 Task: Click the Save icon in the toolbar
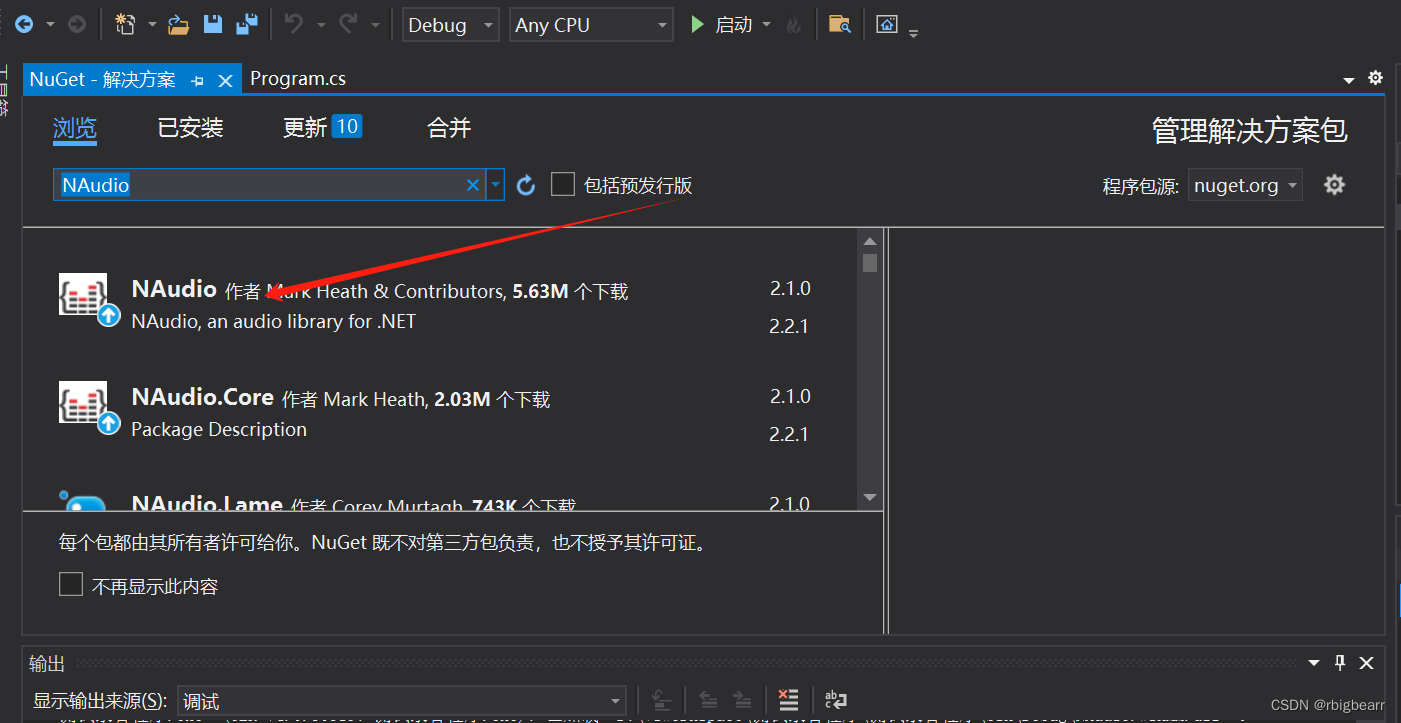(213, 23)
